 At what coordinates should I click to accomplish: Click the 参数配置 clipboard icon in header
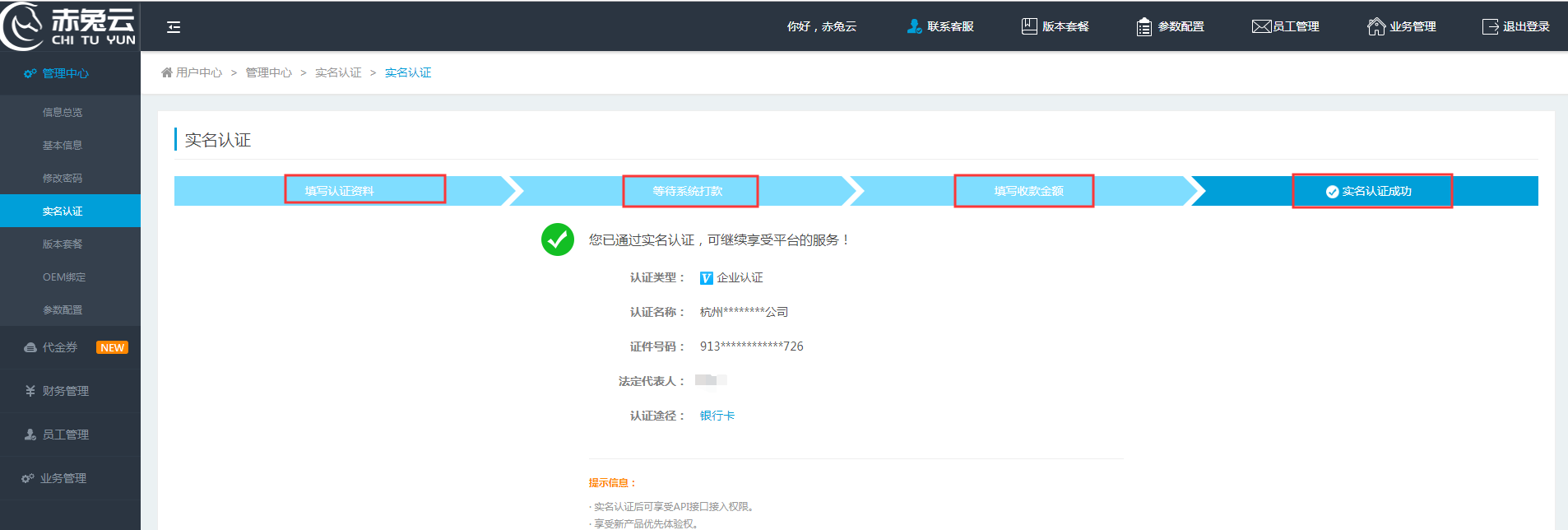[1144, 27]
